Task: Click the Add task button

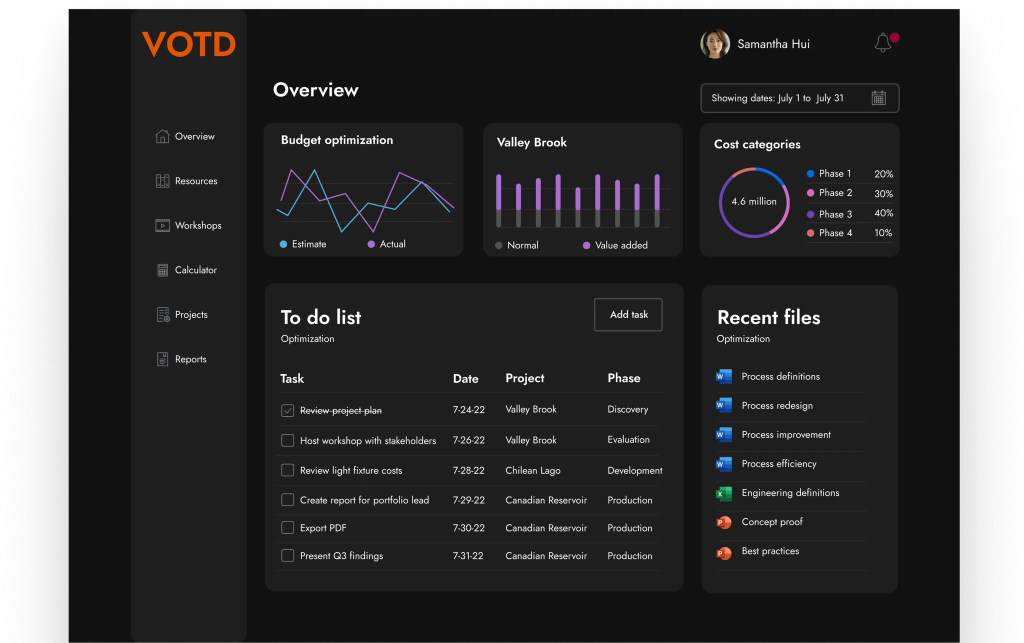Action: coord(628,315)
